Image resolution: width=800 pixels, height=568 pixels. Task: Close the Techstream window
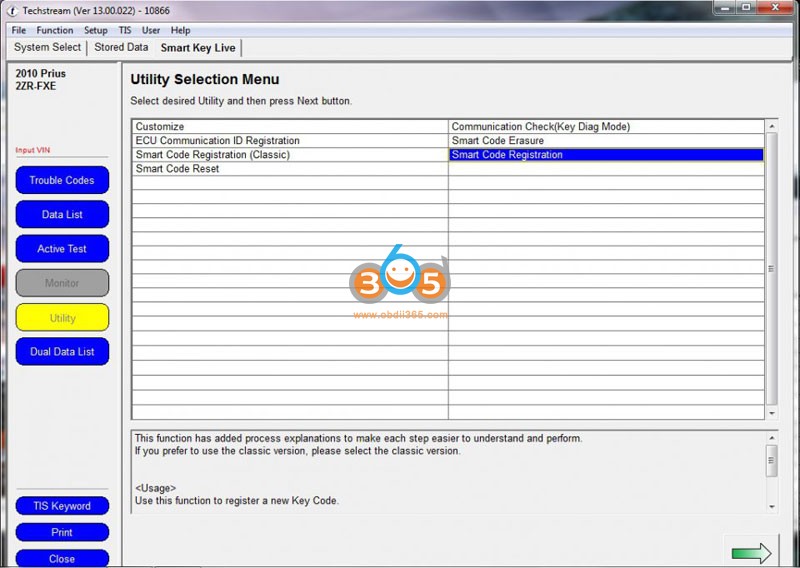(x=775, y=8)
